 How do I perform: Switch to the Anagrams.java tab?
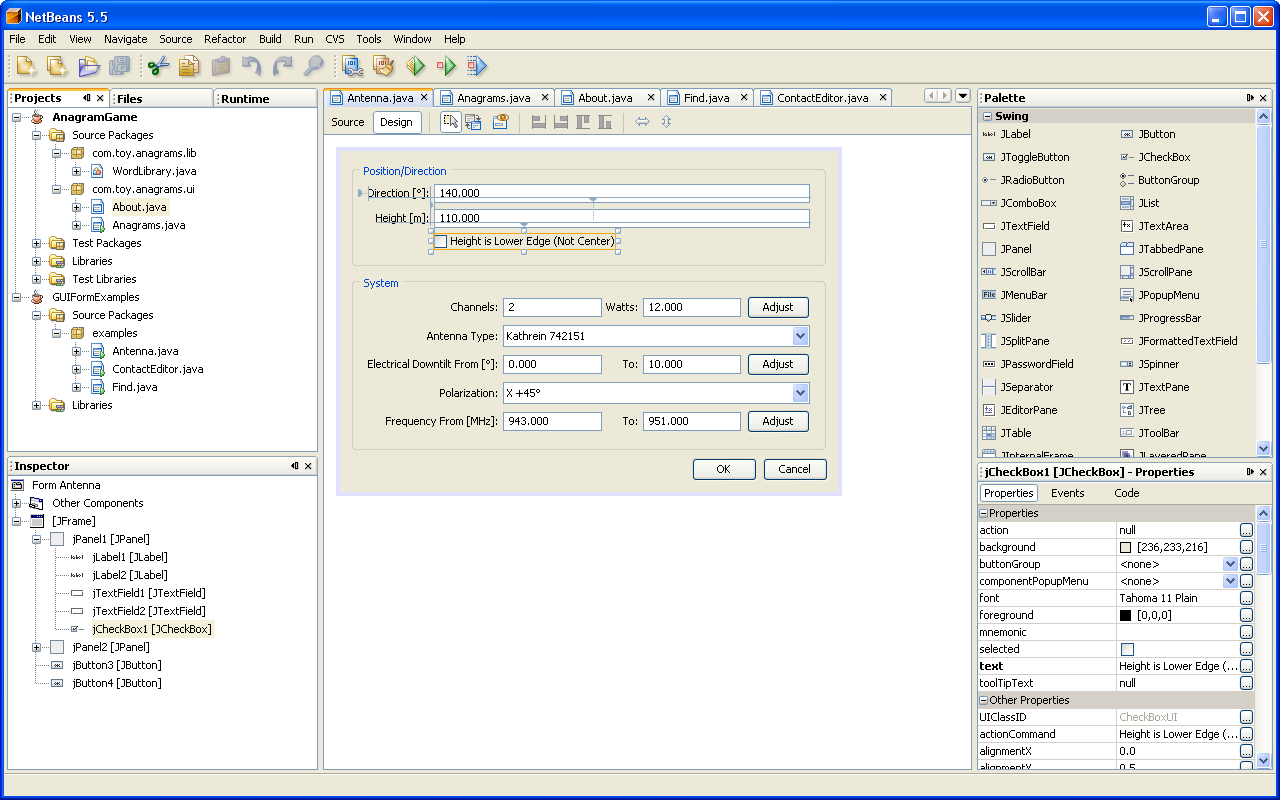tap(493, 98)
